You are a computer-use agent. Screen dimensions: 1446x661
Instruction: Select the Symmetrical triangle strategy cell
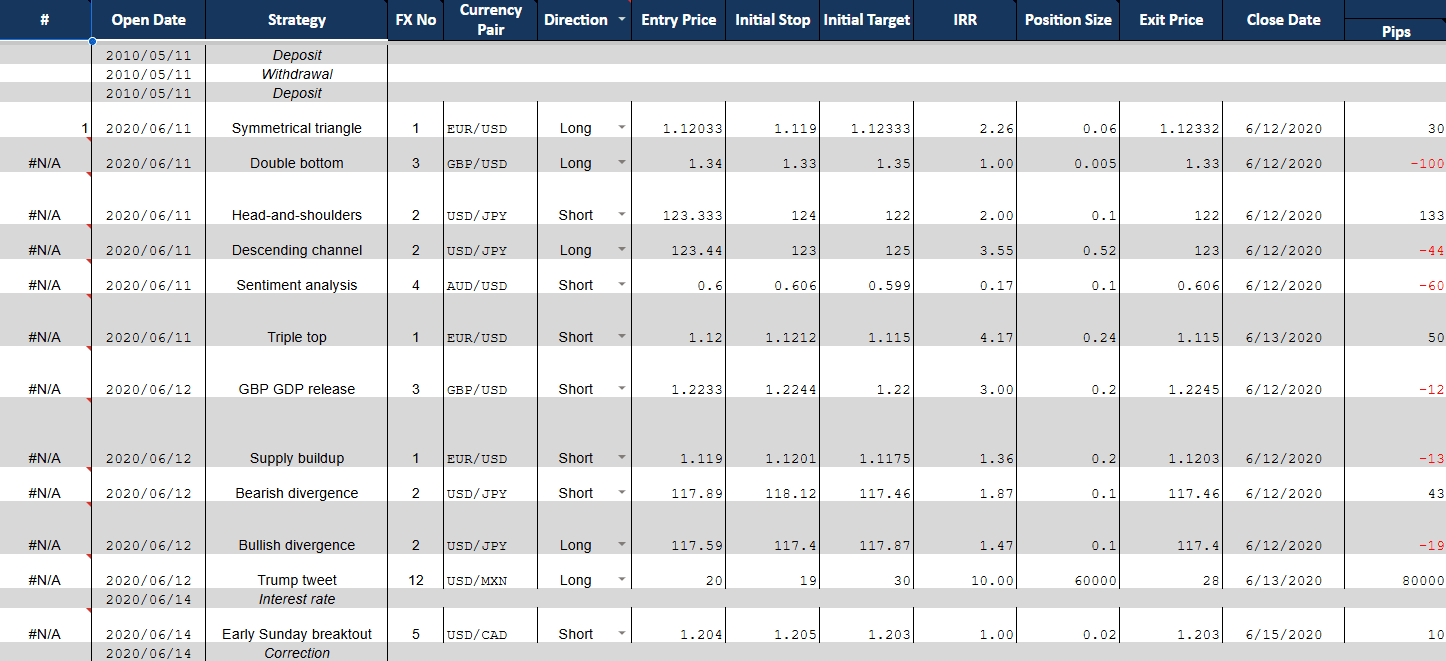pos(297,120)
